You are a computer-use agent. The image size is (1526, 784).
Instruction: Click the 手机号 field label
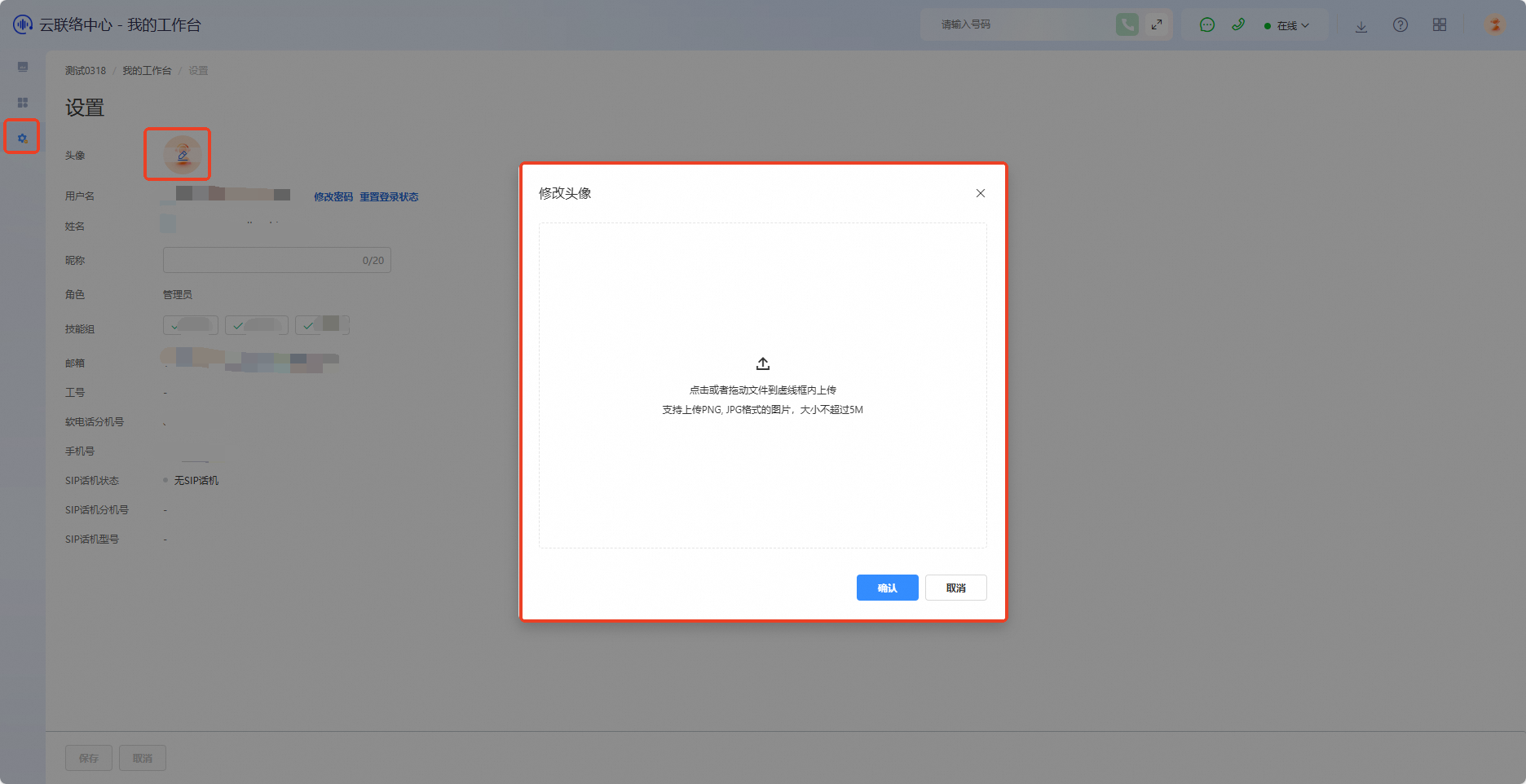[80, 451]
